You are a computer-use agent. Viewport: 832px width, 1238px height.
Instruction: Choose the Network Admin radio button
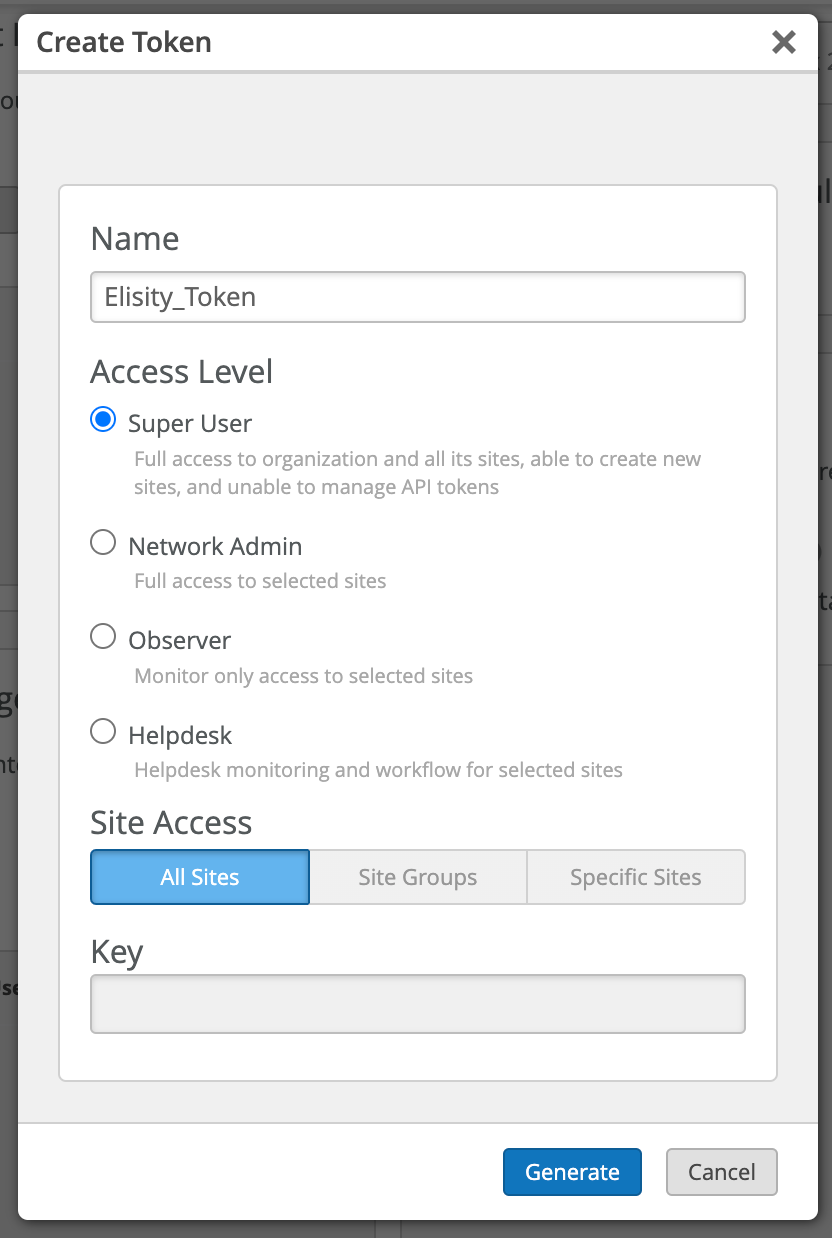pyautogui.click(x=103, y=543)
